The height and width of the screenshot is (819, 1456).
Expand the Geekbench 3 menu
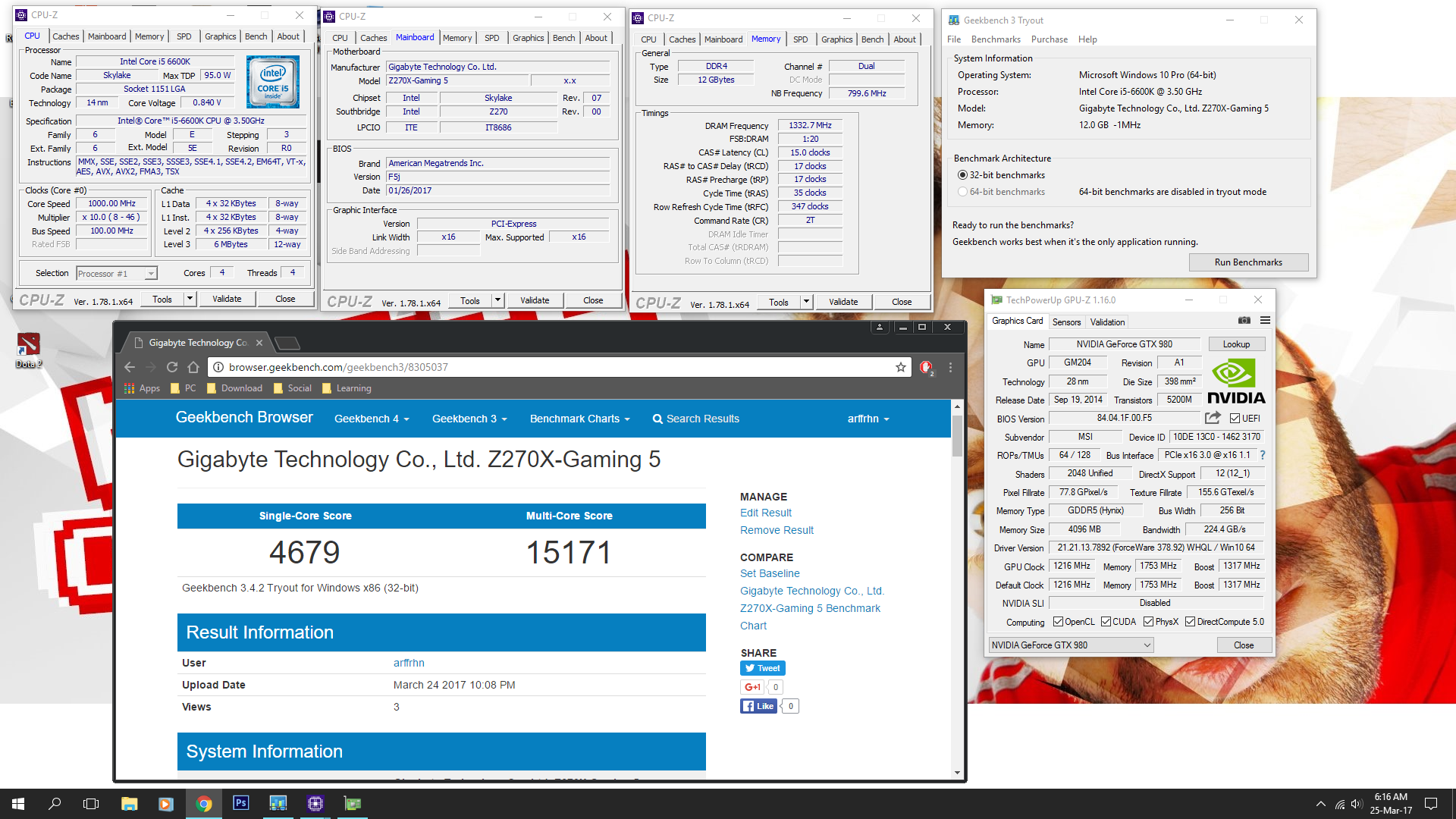[x=469, y=419]
